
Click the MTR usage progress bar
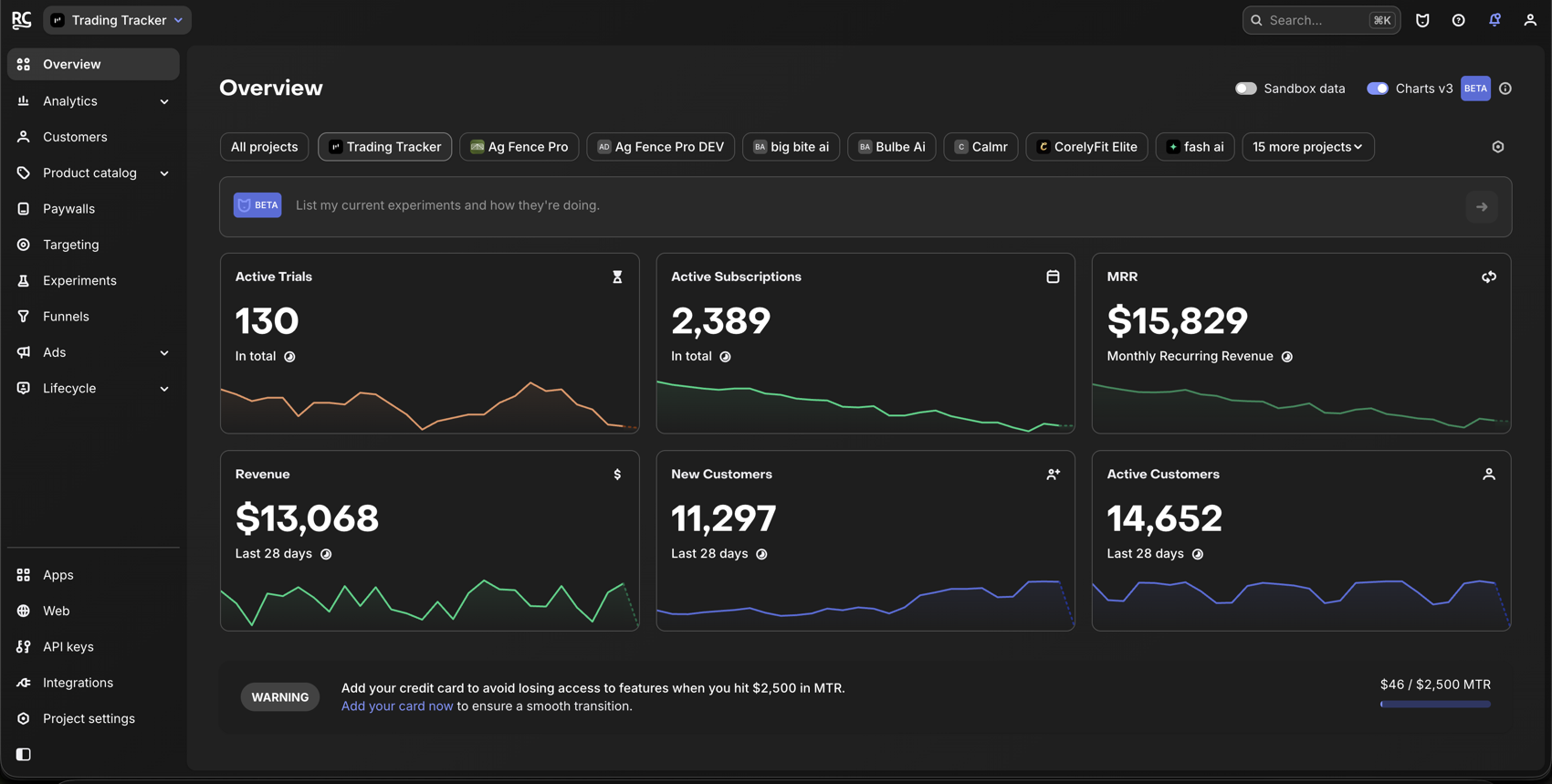(x=1435, y=705)
